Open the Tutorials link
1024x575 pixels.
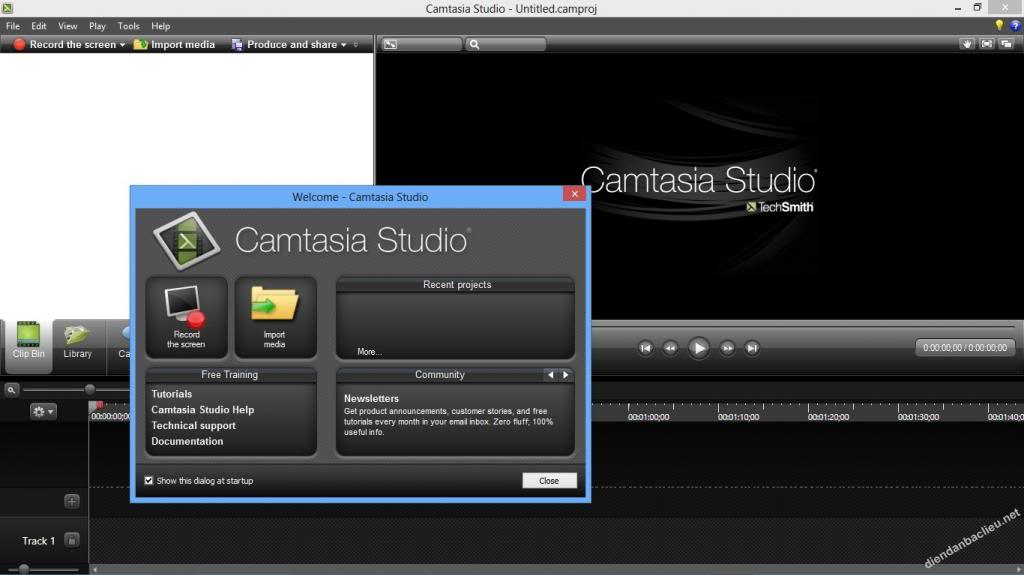(x=172, y=394)
